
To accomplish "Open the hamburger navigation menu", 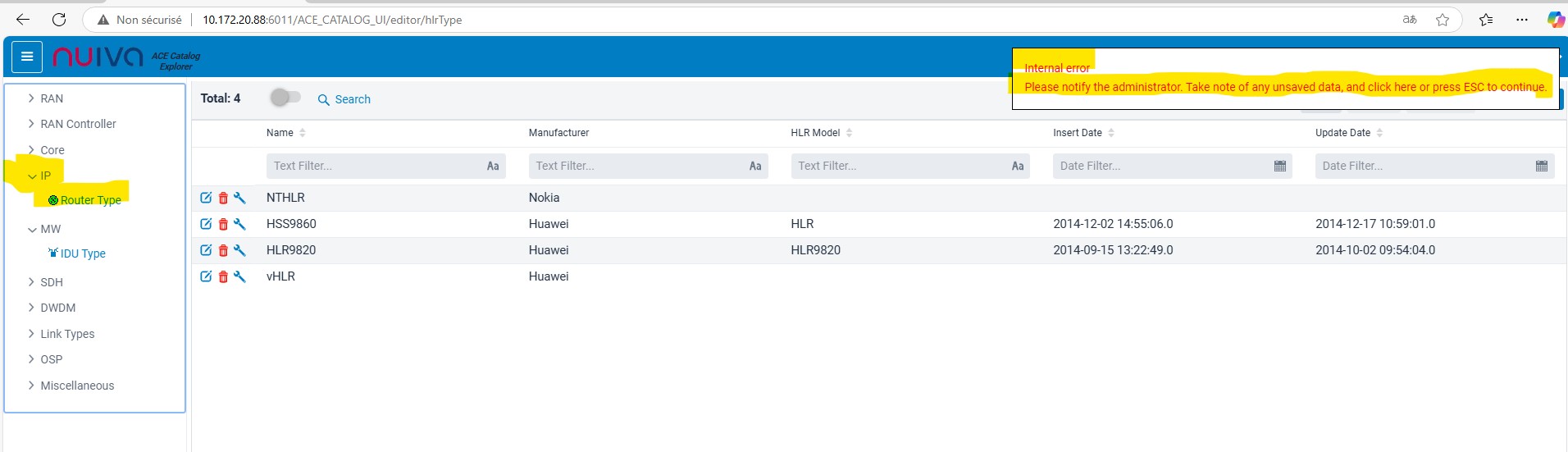I will pyautogui.click(x=27, y=57).
